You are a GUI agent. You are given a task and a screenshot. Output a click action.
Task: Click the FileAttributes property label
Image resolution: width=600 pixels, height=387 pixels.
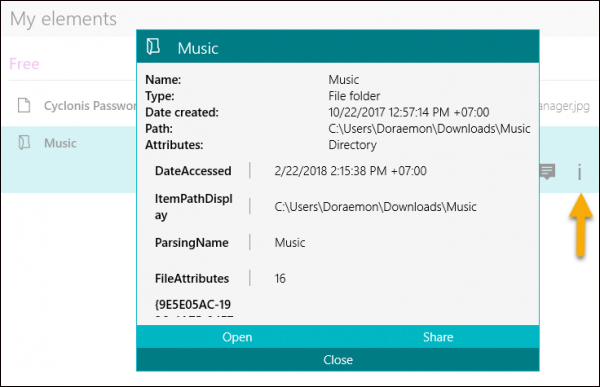[192, 278]
